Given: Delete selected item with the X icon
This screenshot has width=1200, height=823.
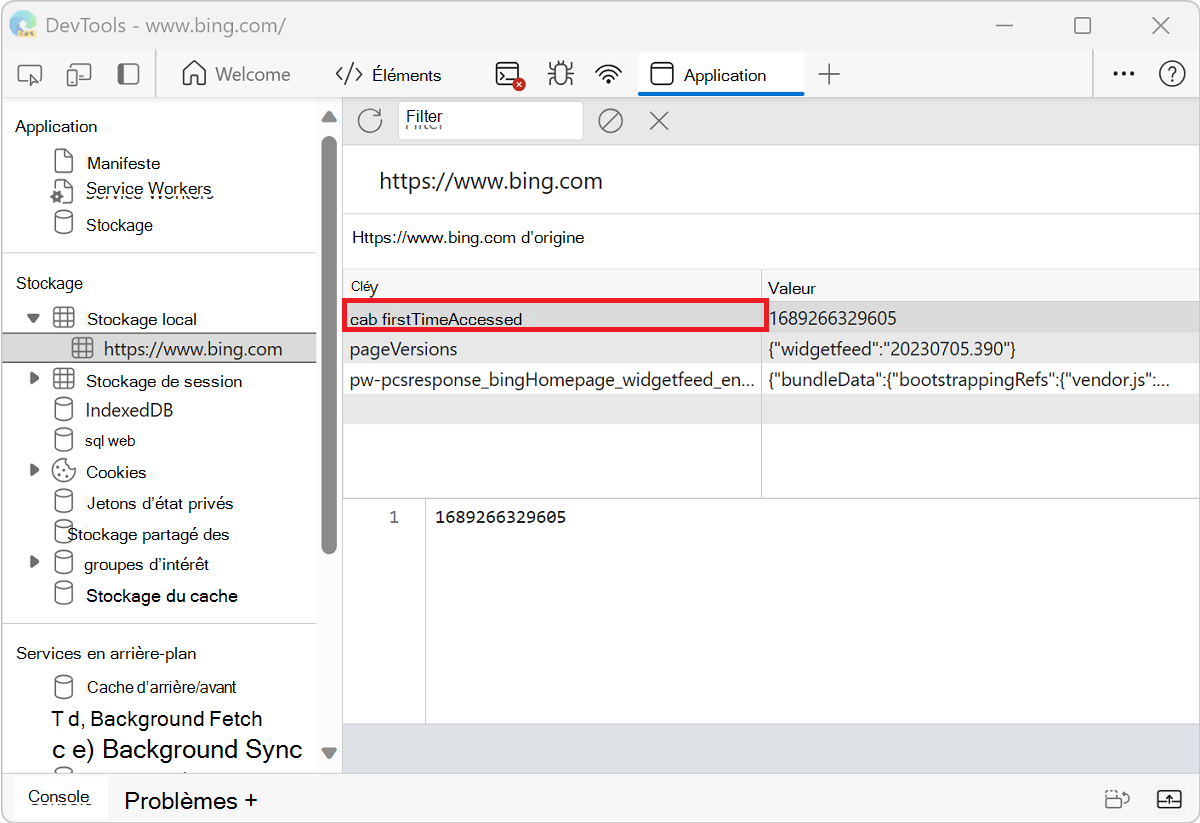Looking at the screenshot, I should (x=658, y=120).
